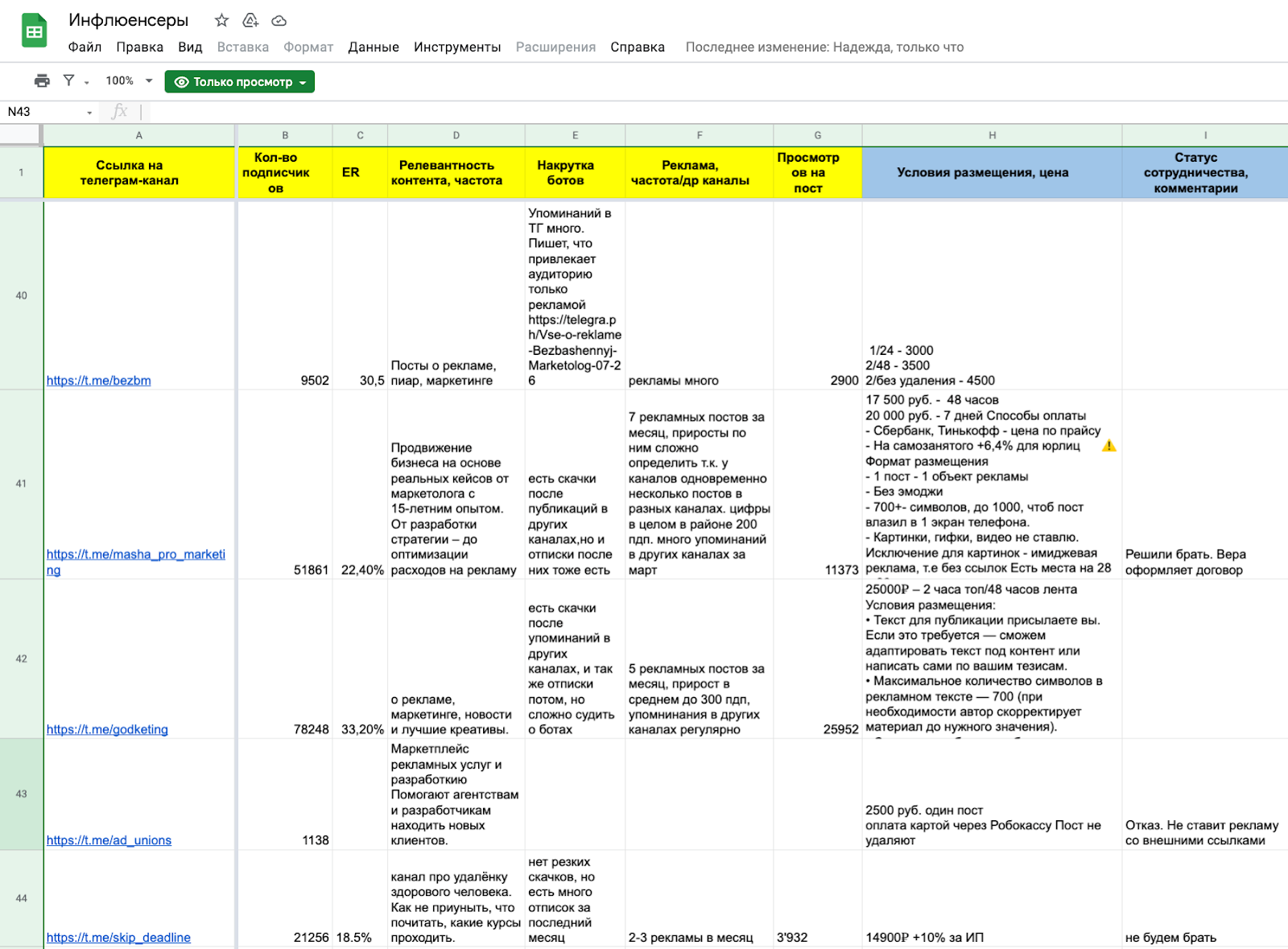Open the Google Sheets home icon

34,31
